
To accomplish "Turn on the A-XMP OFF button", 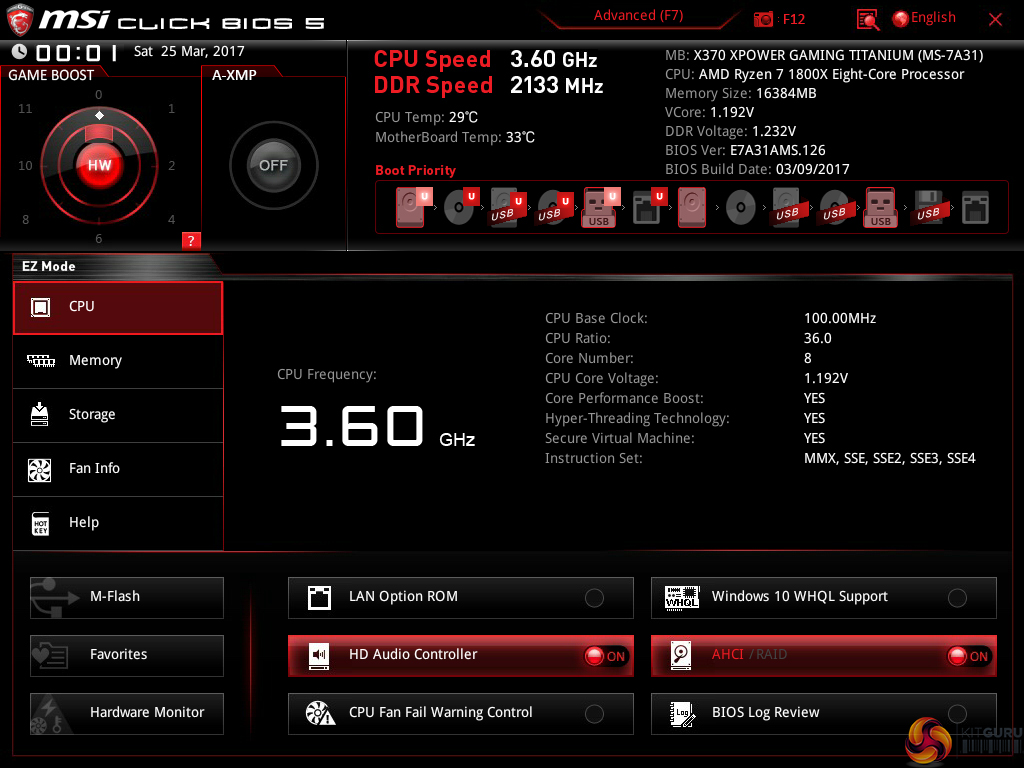I will (273, 165).
